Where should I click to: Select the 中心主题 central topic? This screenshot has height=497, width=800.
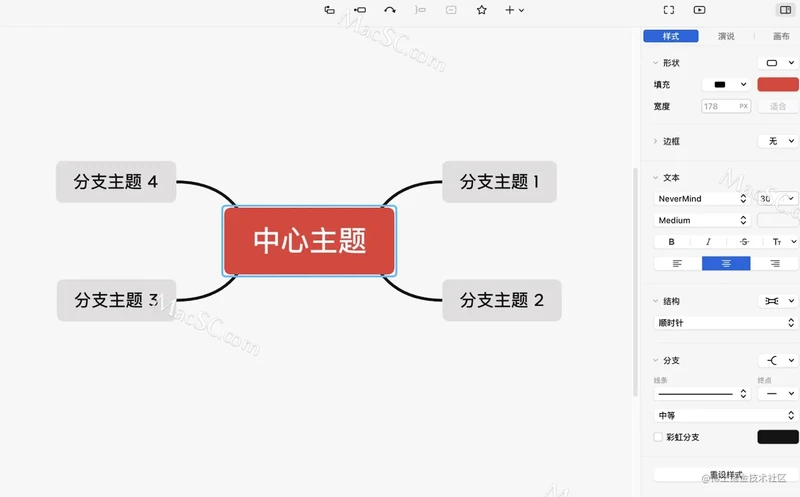(309, 241)
